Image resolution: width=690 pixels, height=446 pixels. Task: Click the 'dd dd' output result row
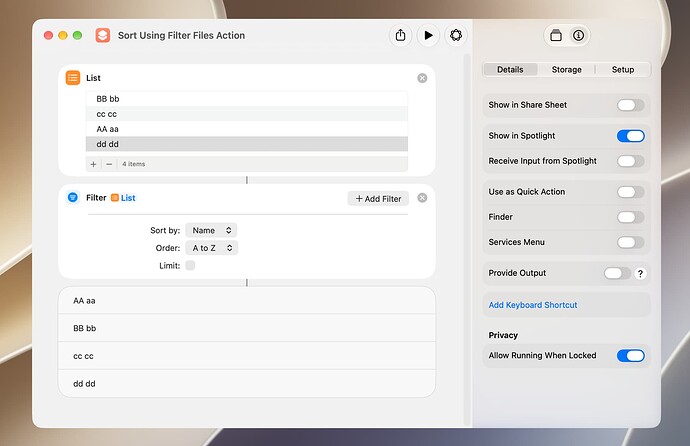[247, 384]
